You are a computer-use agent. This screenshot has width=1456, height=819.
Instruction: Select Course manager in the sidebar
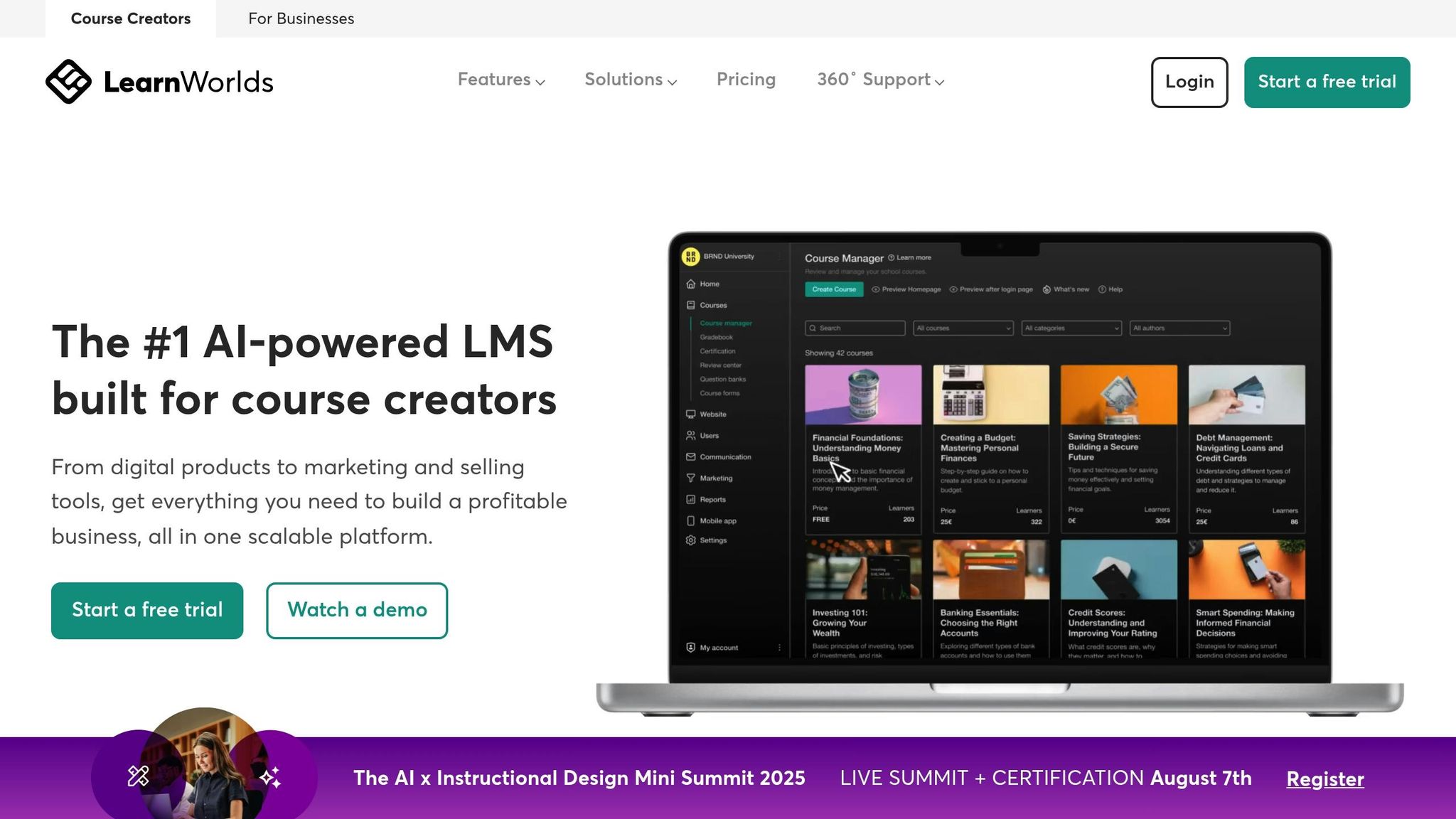tap(725, 323)
